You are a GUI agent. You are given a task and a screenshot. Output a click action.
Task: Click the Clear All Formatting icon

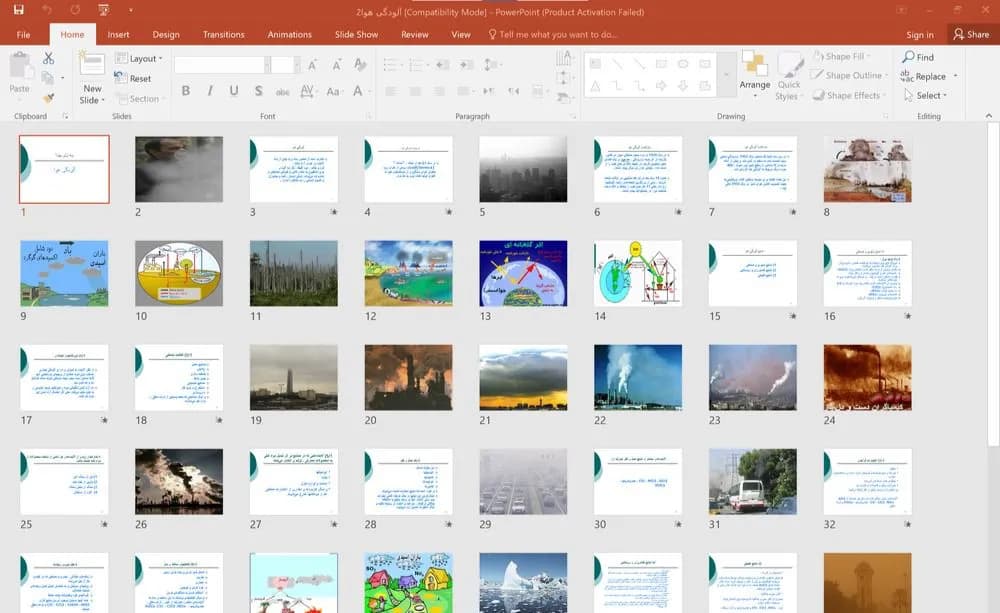[x=360, y=64]
